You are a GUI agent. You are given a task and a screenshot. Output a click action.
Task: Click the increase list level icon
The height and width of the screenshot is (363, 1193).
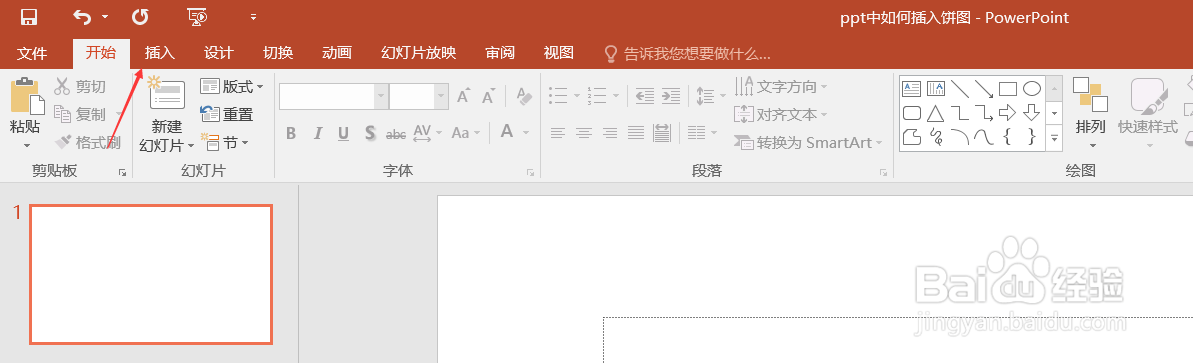(x=670, y=96)
